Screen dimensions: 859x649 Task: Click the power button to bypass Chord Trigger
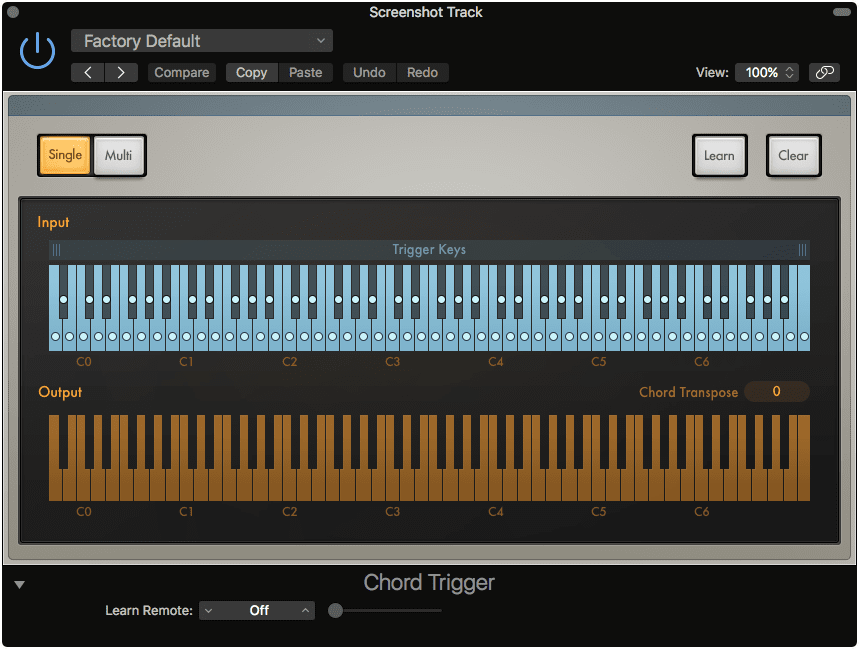pos(36,49)
